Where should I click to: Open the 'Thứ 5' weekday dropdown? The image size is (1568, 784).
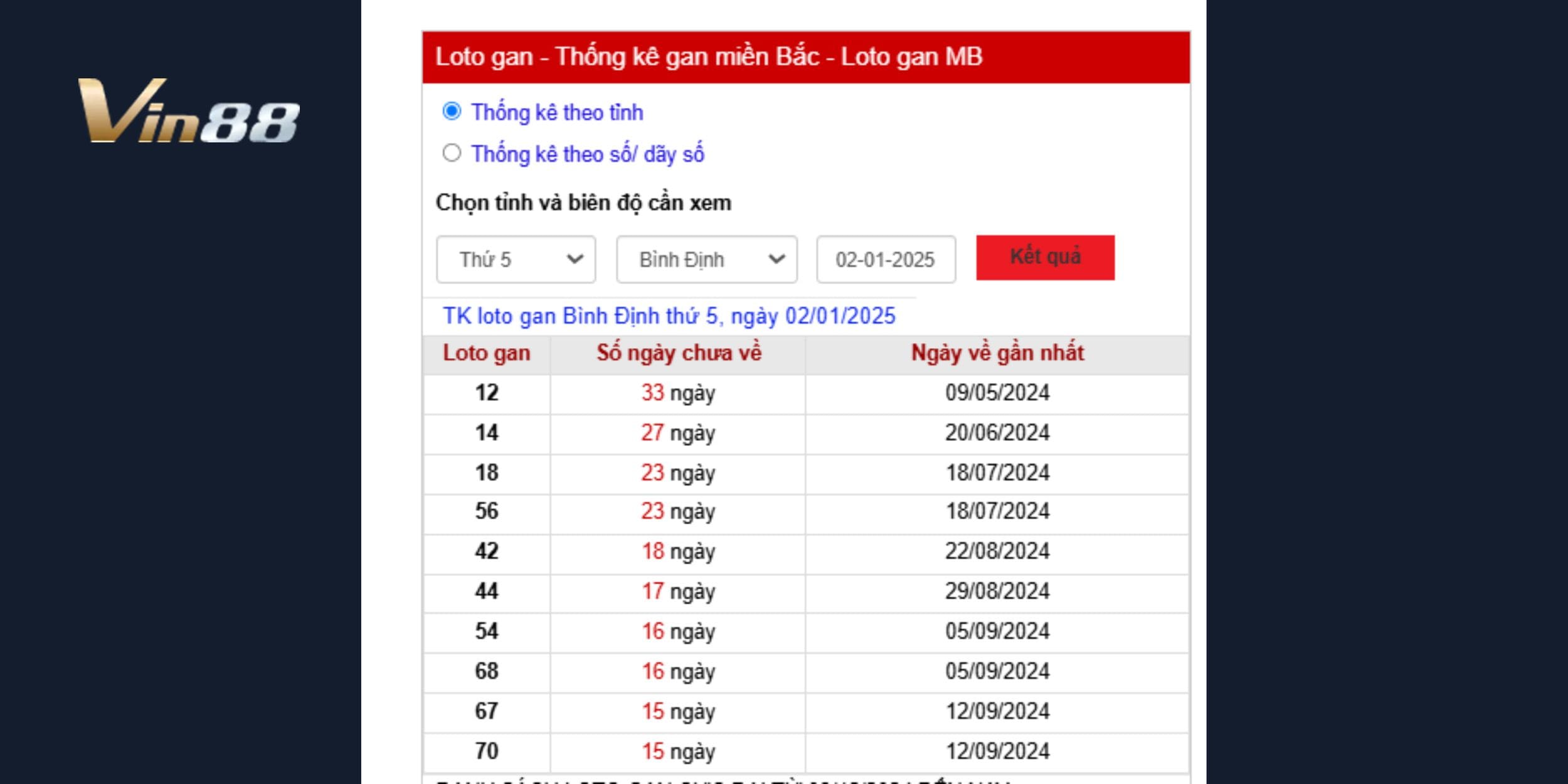[x=516, y=259]
